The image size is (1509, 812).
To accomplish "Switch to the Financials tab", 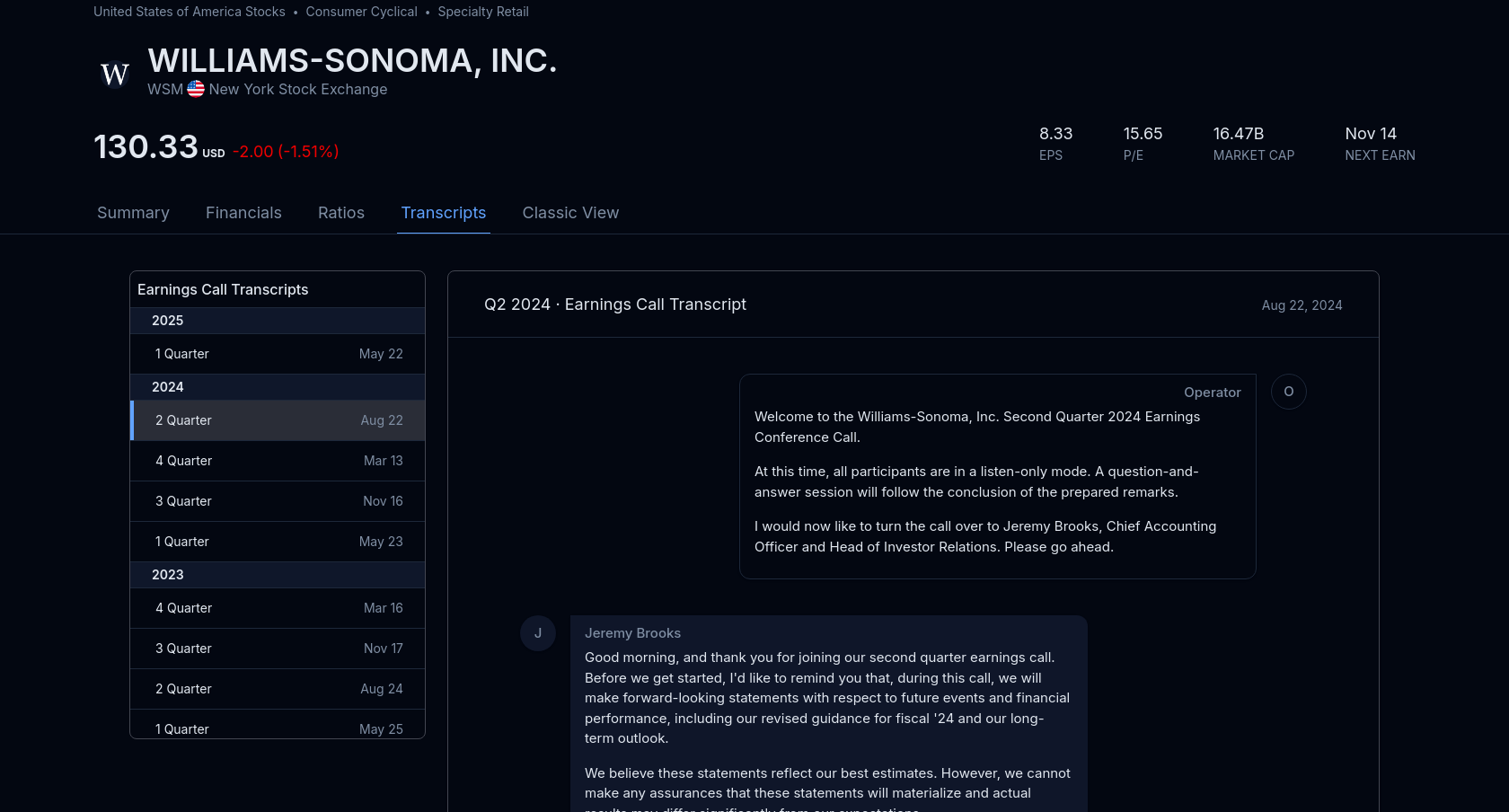I will coord(243,213).
